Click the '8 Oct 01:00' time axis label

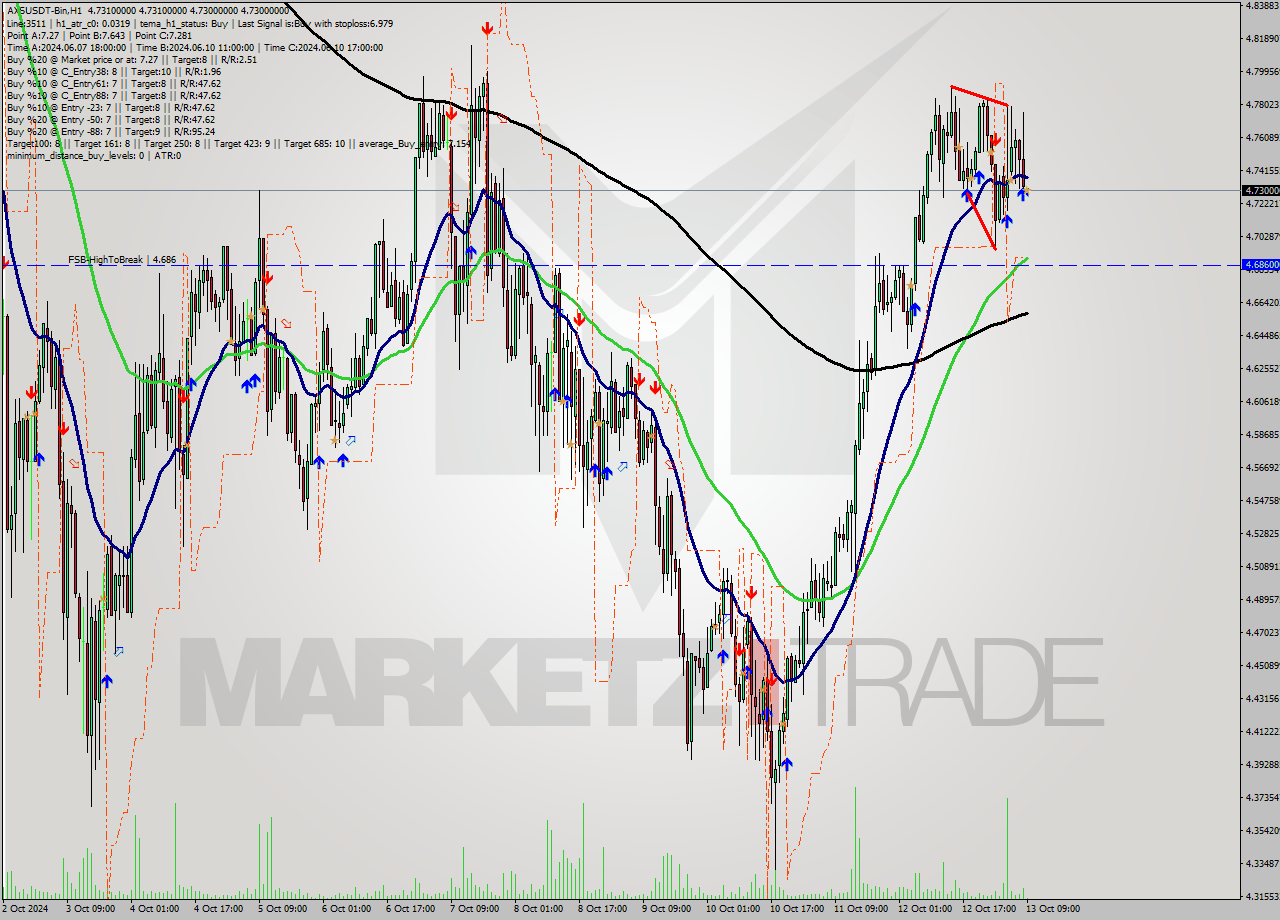click(x=538, y=909)
